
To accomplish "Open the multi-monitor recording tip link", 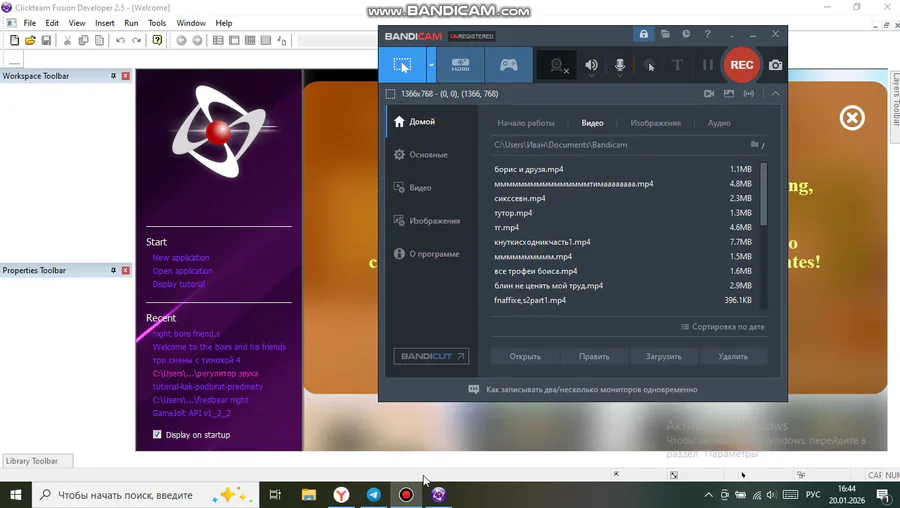I will (x=591, y=390).
